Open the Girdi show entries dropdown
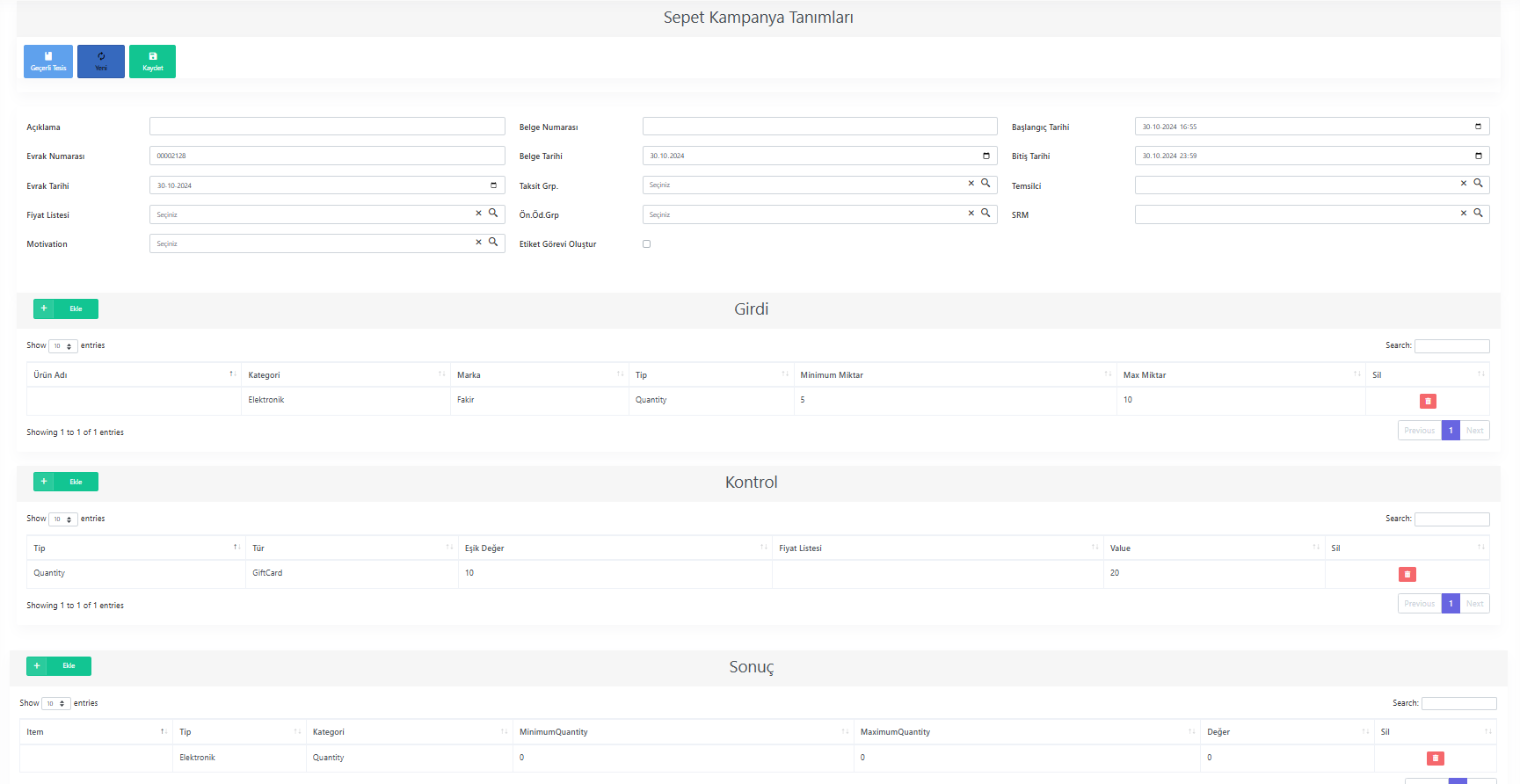Screen dimensions: 1520x784 coord(63,346)
